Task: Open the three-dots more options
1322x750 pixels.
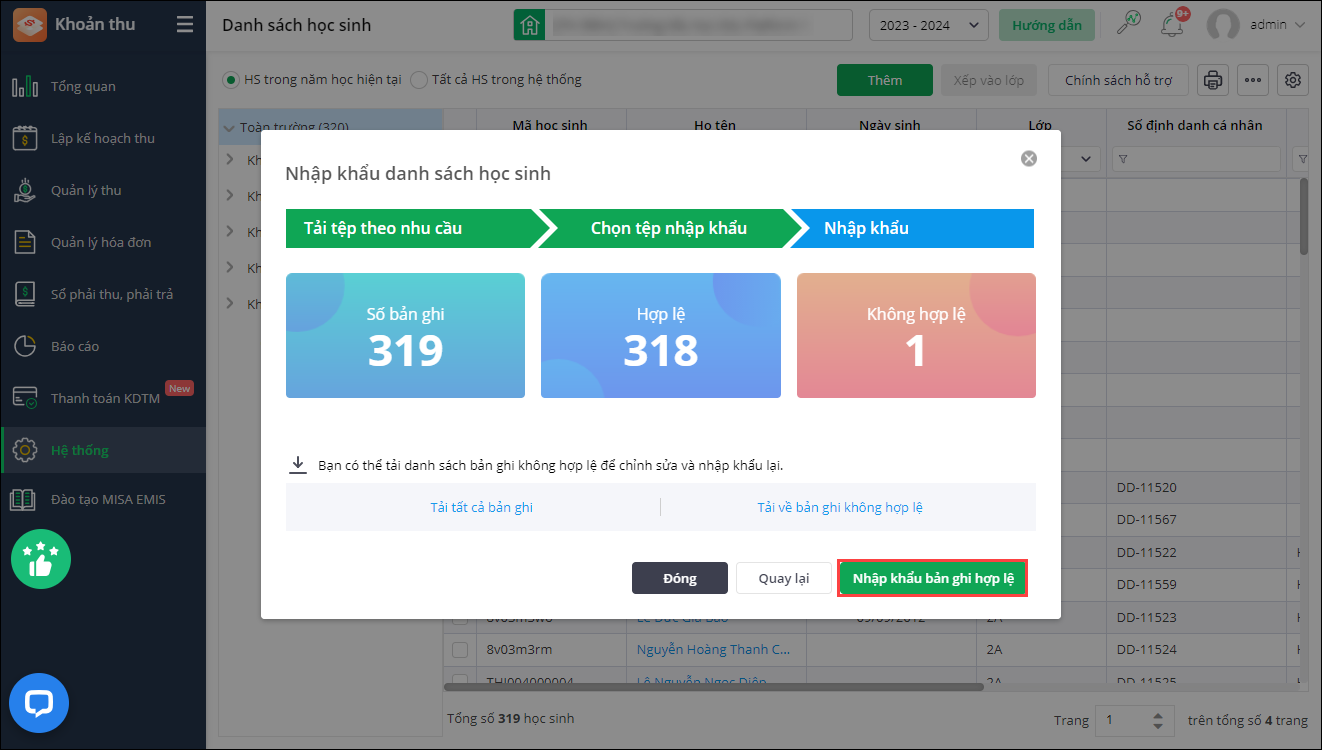Action: point(1253,80)
